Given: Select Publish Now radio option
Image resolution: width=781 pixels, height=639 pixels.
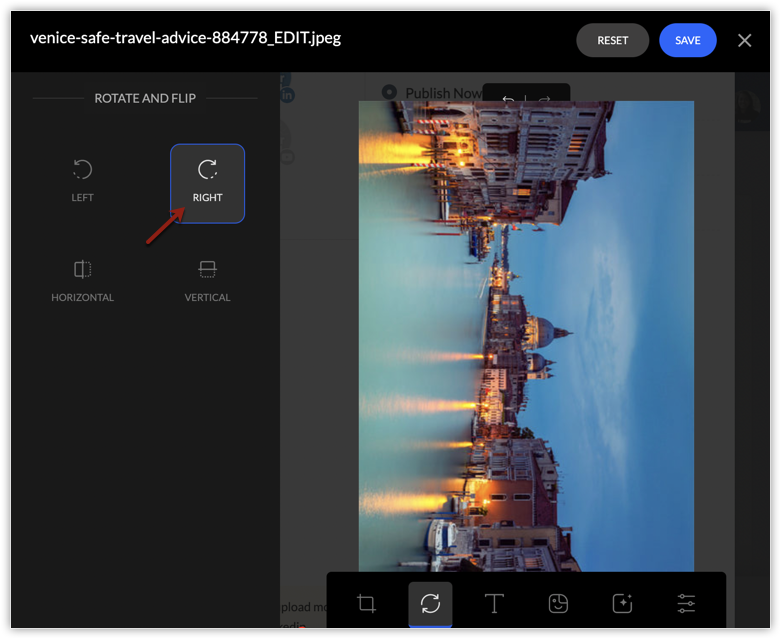Looking at the screenshot, I should click(x=389, y=93).
